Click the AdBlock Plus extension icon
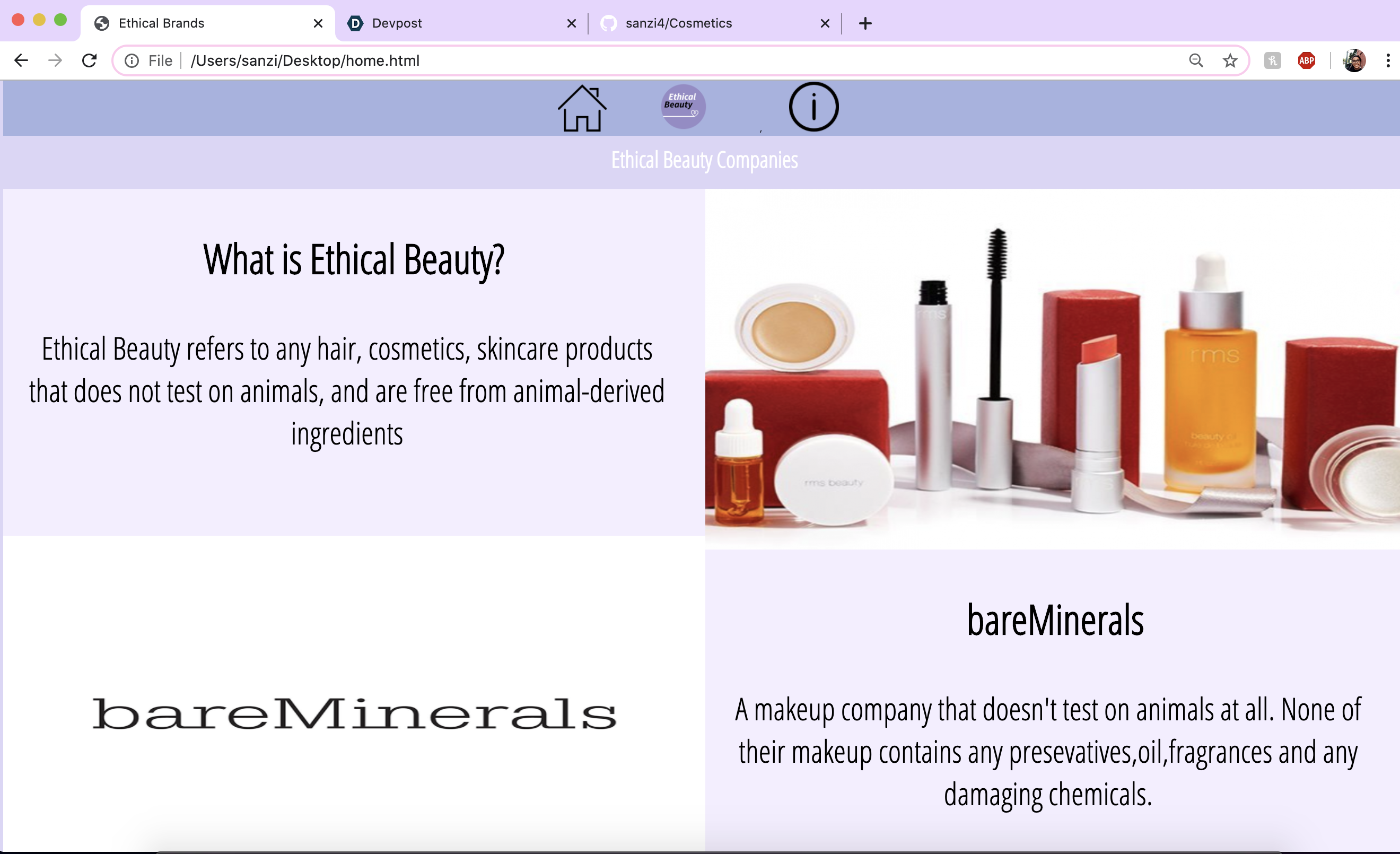Viewport: 1400px width, 854px height. coord(1307,60)
